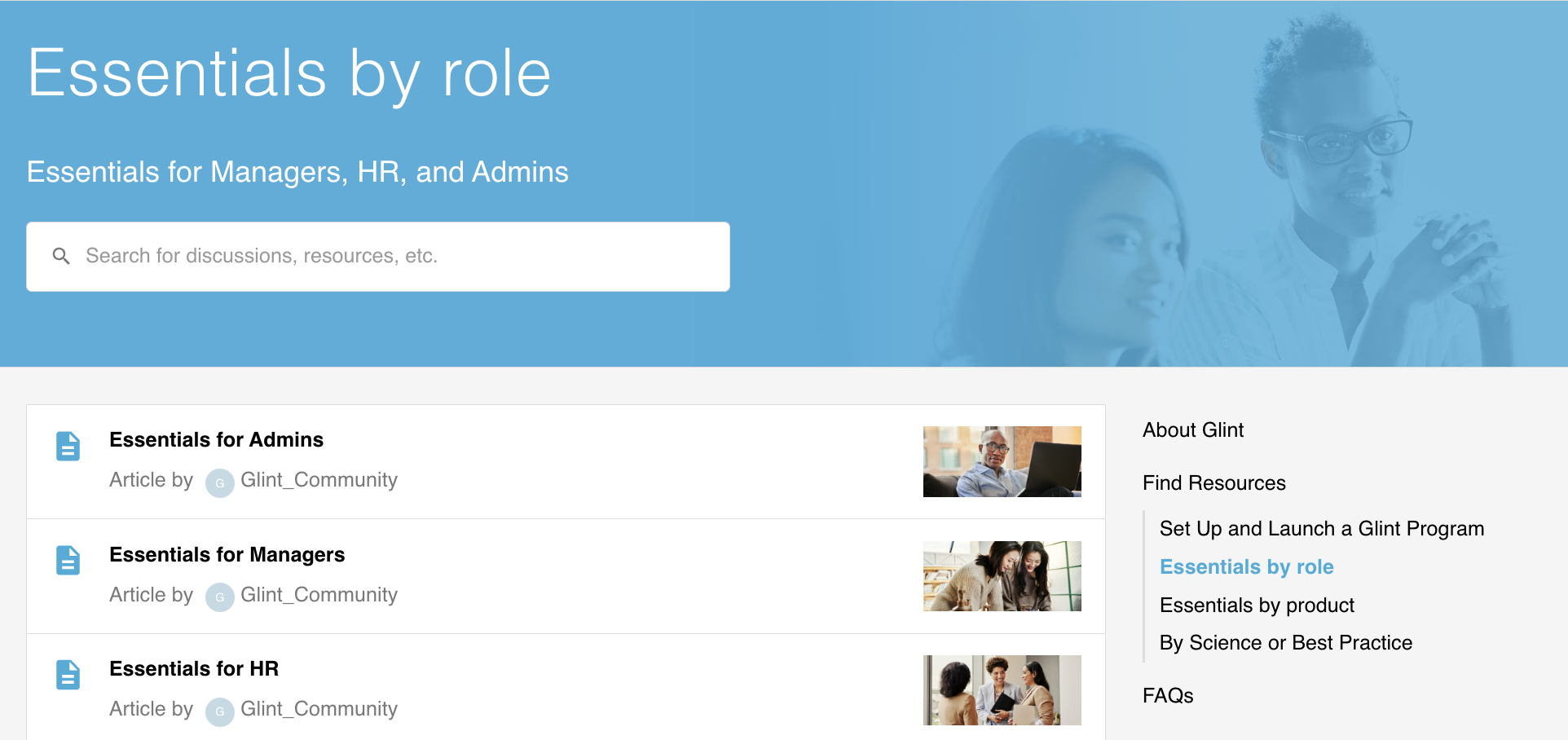Image resolution: width=1568 pixels, height=740 pixels.
Task: Click the Glint_Community author name on the Admins article
Action: click(318, 480)
